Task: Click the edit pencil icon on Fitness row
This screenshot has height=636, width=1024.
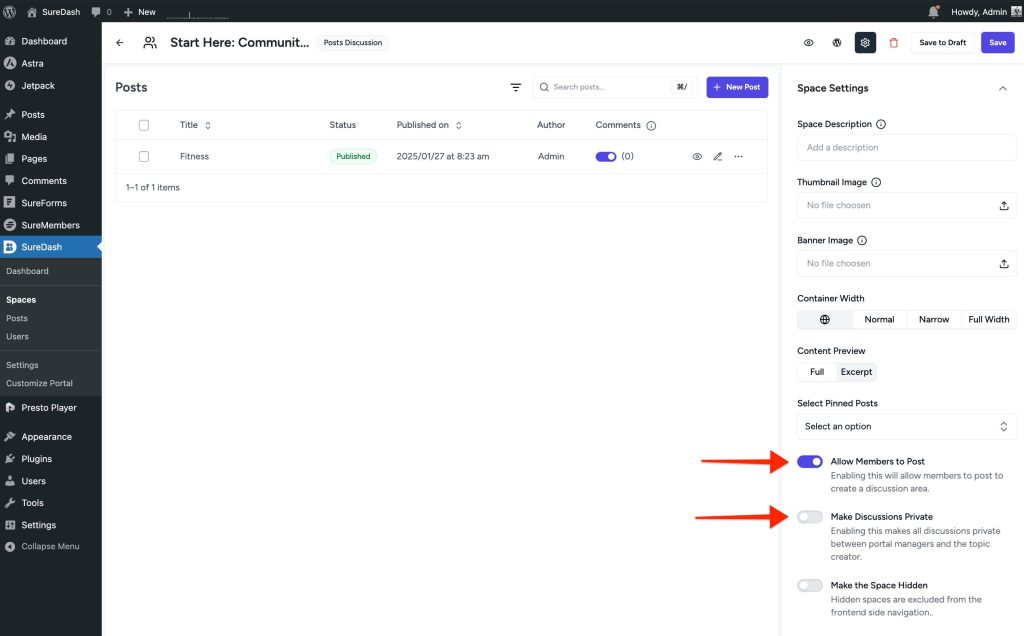Action: [717, 156]
